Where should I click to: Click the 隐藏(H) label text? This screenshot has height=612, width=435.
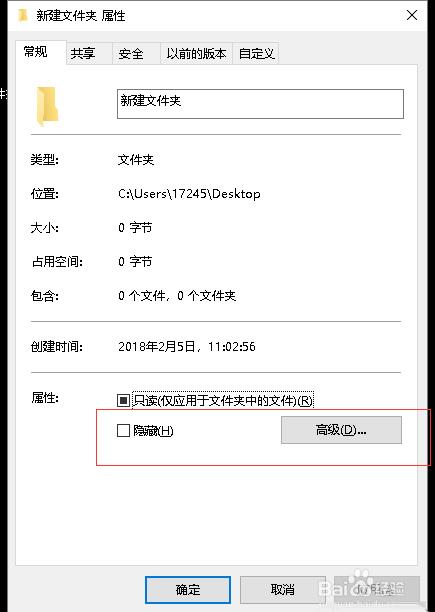coord(153,431)
